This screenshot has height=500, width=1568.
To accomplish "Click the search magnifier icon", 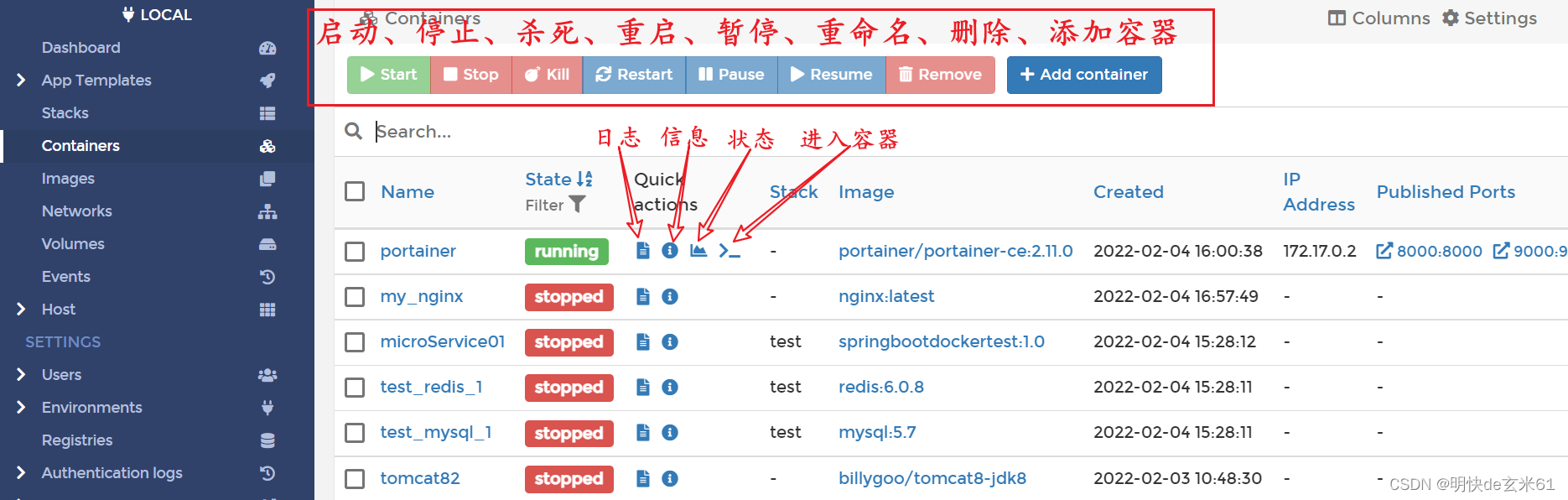I will click(354, 131).
